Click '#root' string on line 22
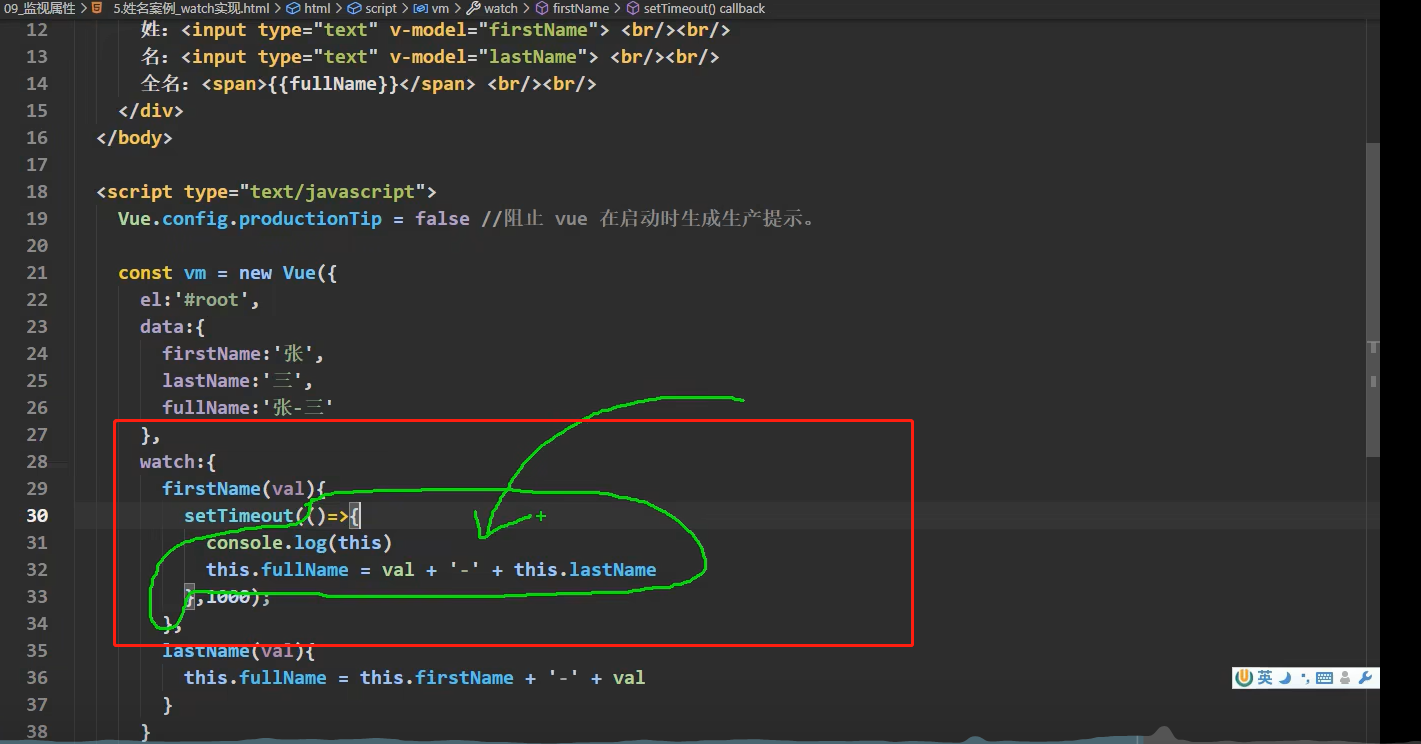 [212, 299]
